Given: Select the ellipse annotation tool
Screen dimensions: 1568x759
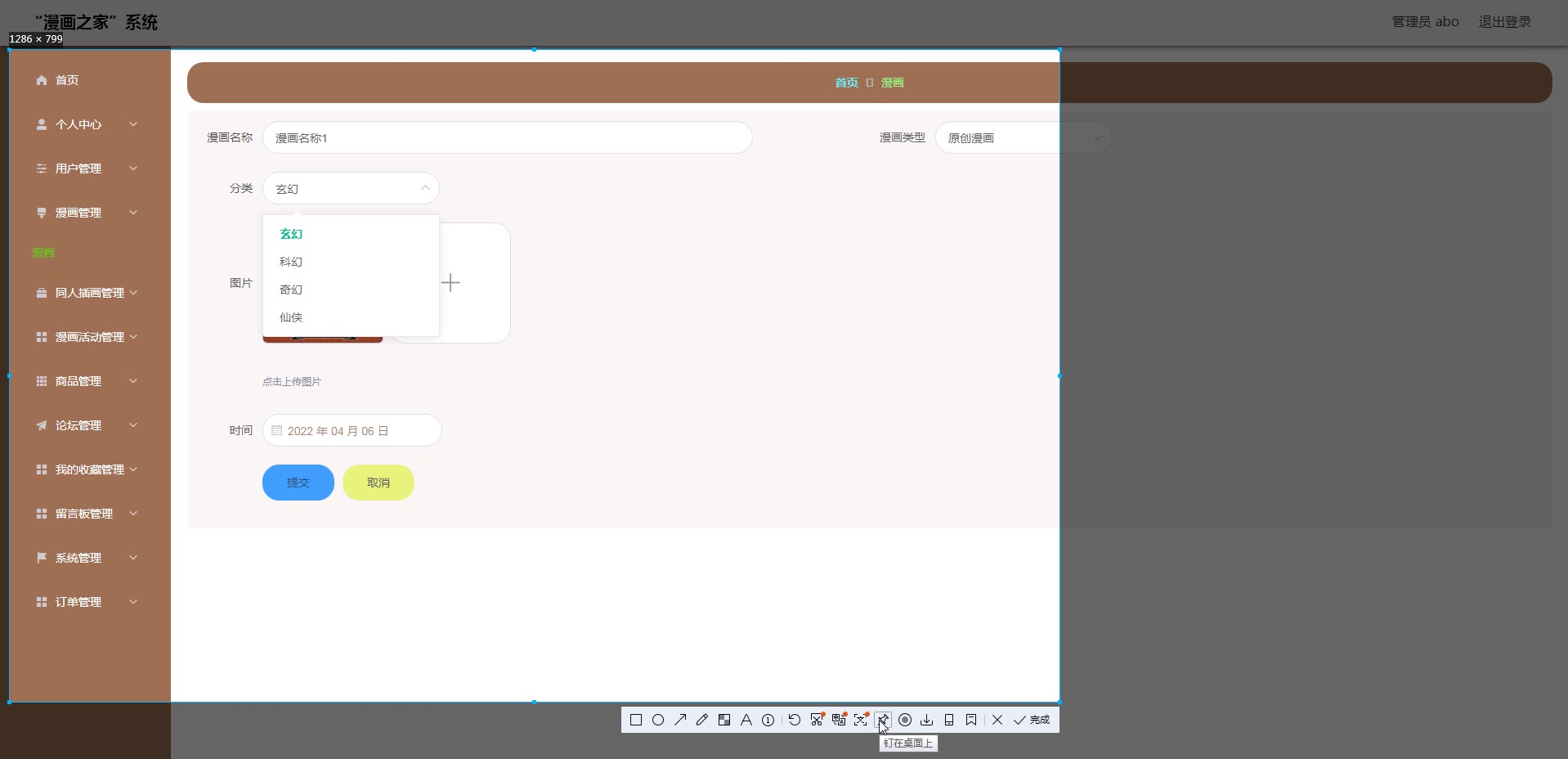Looking at the screenshot, I should click(x=658, y=720).
